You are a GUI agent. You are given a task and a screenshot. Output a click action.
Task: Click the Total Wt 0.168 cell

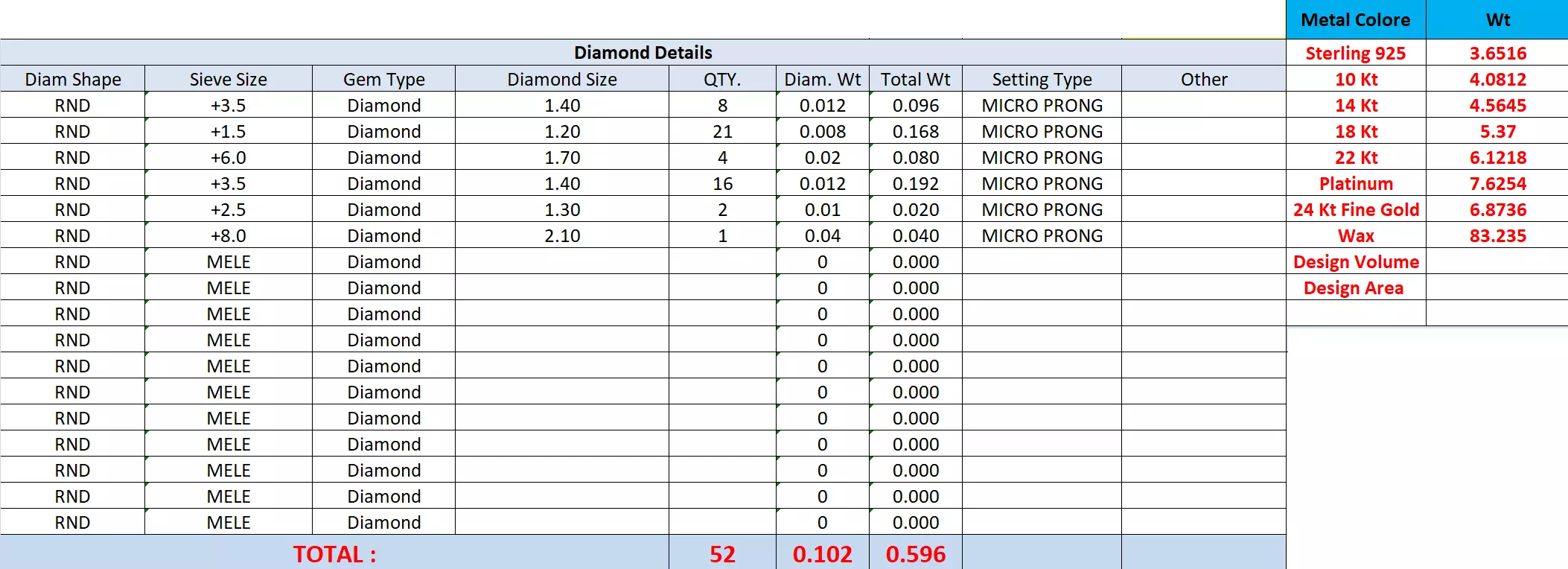[x=916, y=131]
